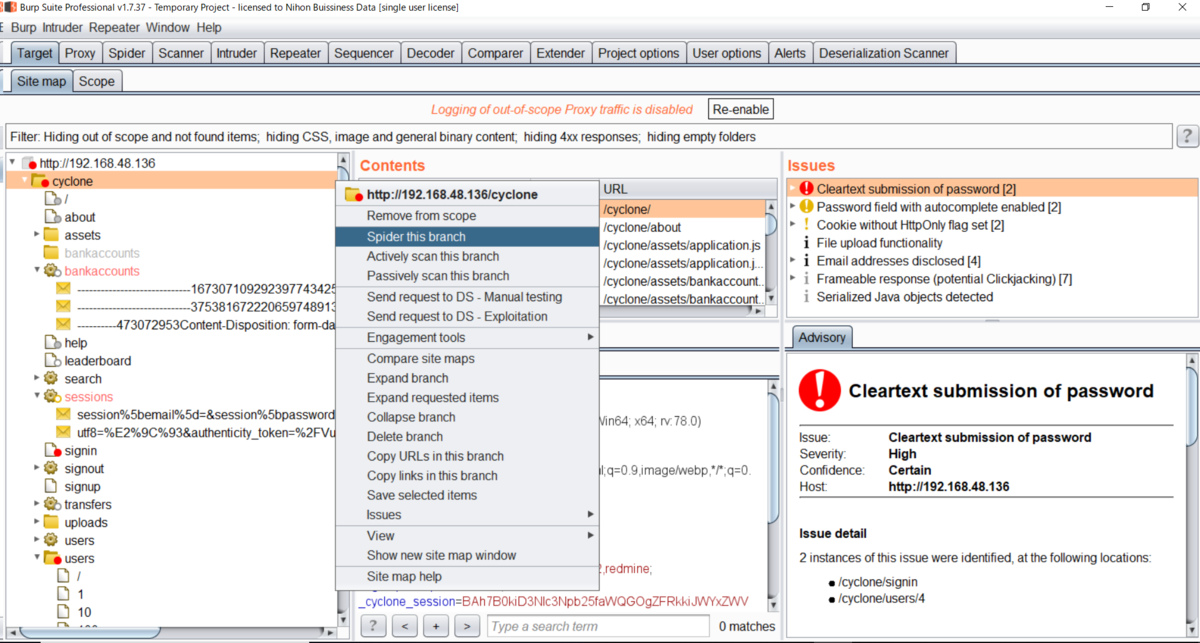This screenshot has height=643, width=1200.
Task: Expand the search tree node
Action: tap(36, 379)
